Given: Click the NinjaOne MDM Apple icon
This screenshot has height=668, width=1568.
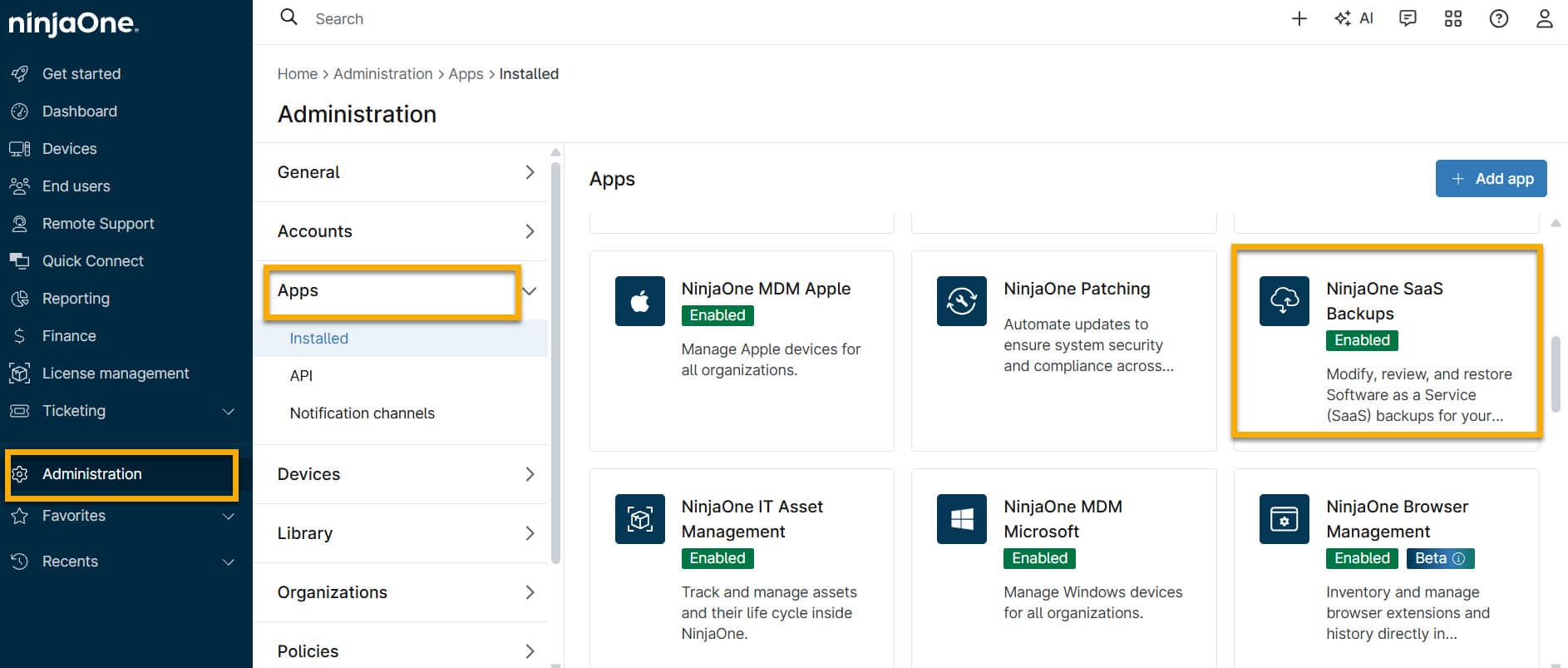Looking at the screenshot, I should click(x=640, y=301).
